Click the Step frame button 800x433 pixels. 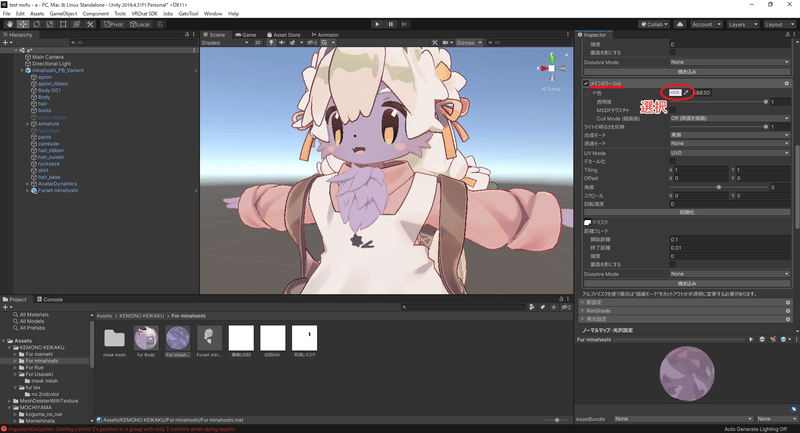point(404,24)
